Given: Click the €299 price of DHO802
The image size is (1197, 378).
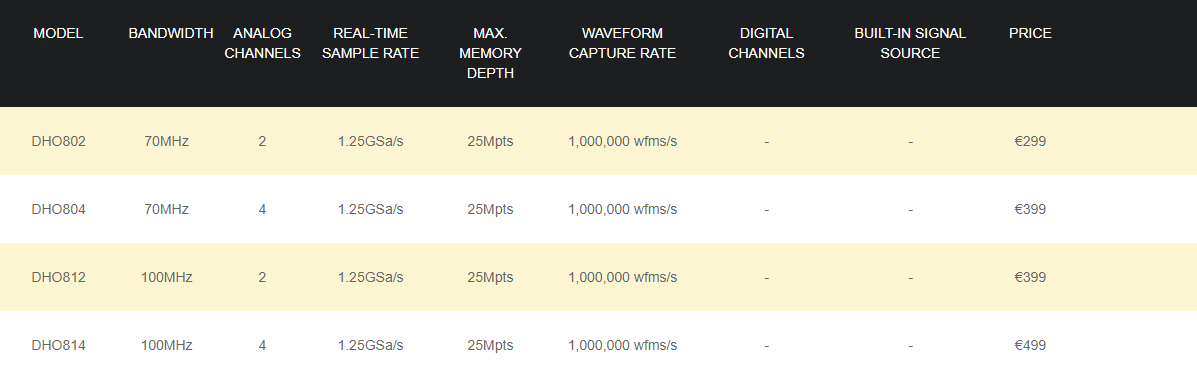Looking at the screenshot, I should [x=1030, y=141].
